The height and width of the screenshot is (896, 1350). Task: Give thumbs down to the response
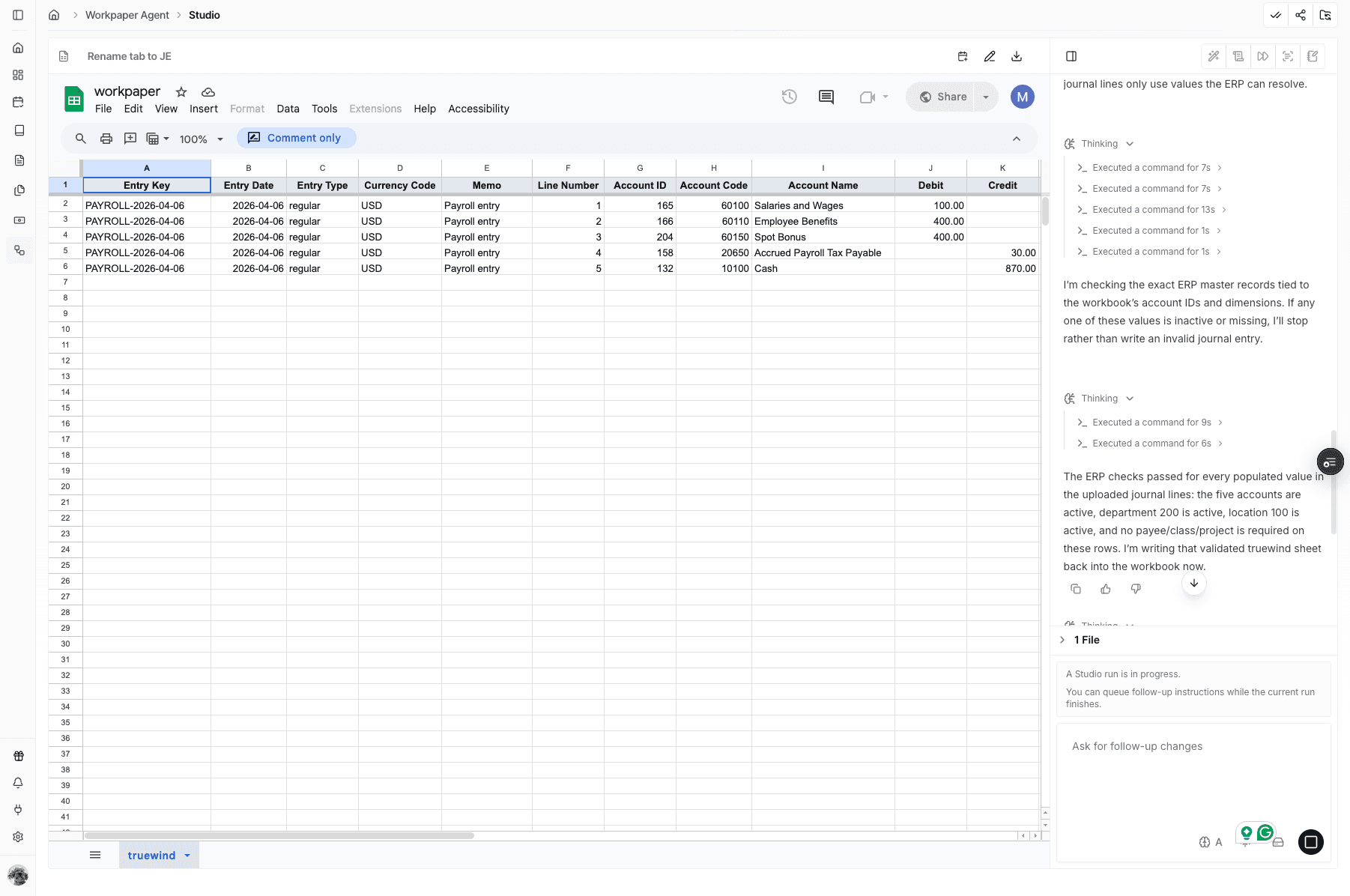1136,589
